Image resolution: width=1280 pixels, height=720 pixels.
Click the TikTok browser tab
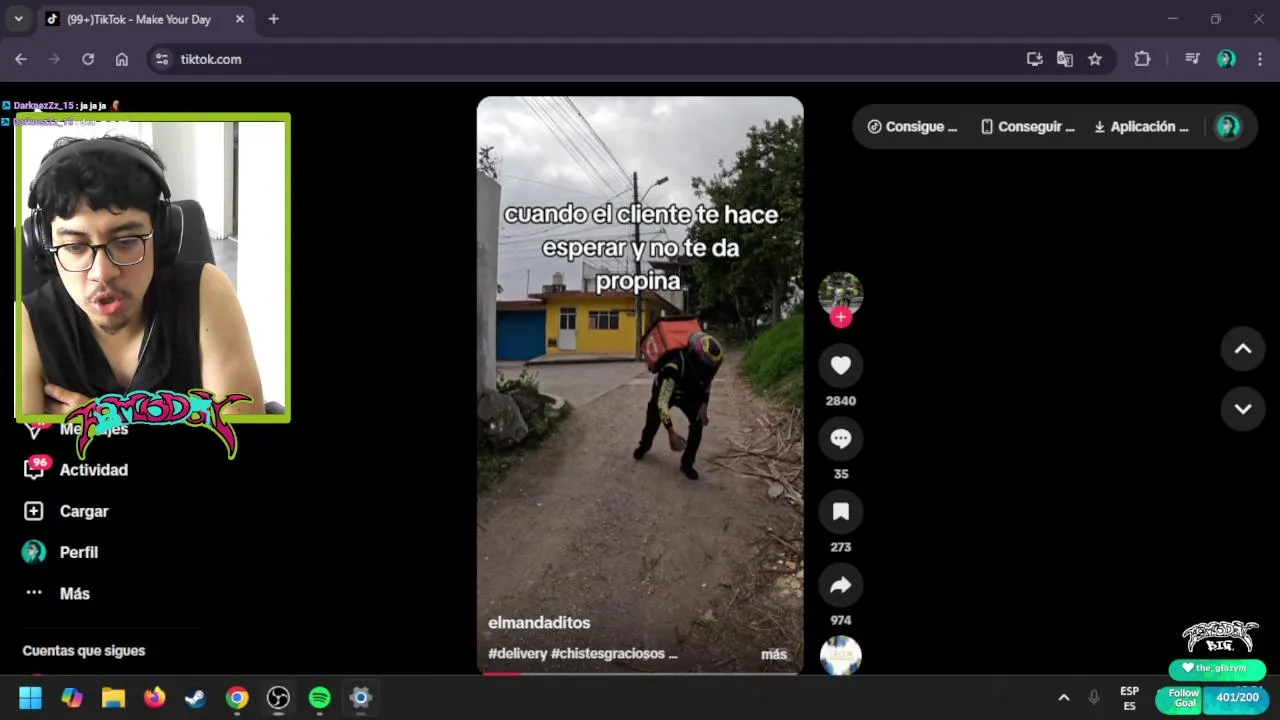click(x=145, y=19)
